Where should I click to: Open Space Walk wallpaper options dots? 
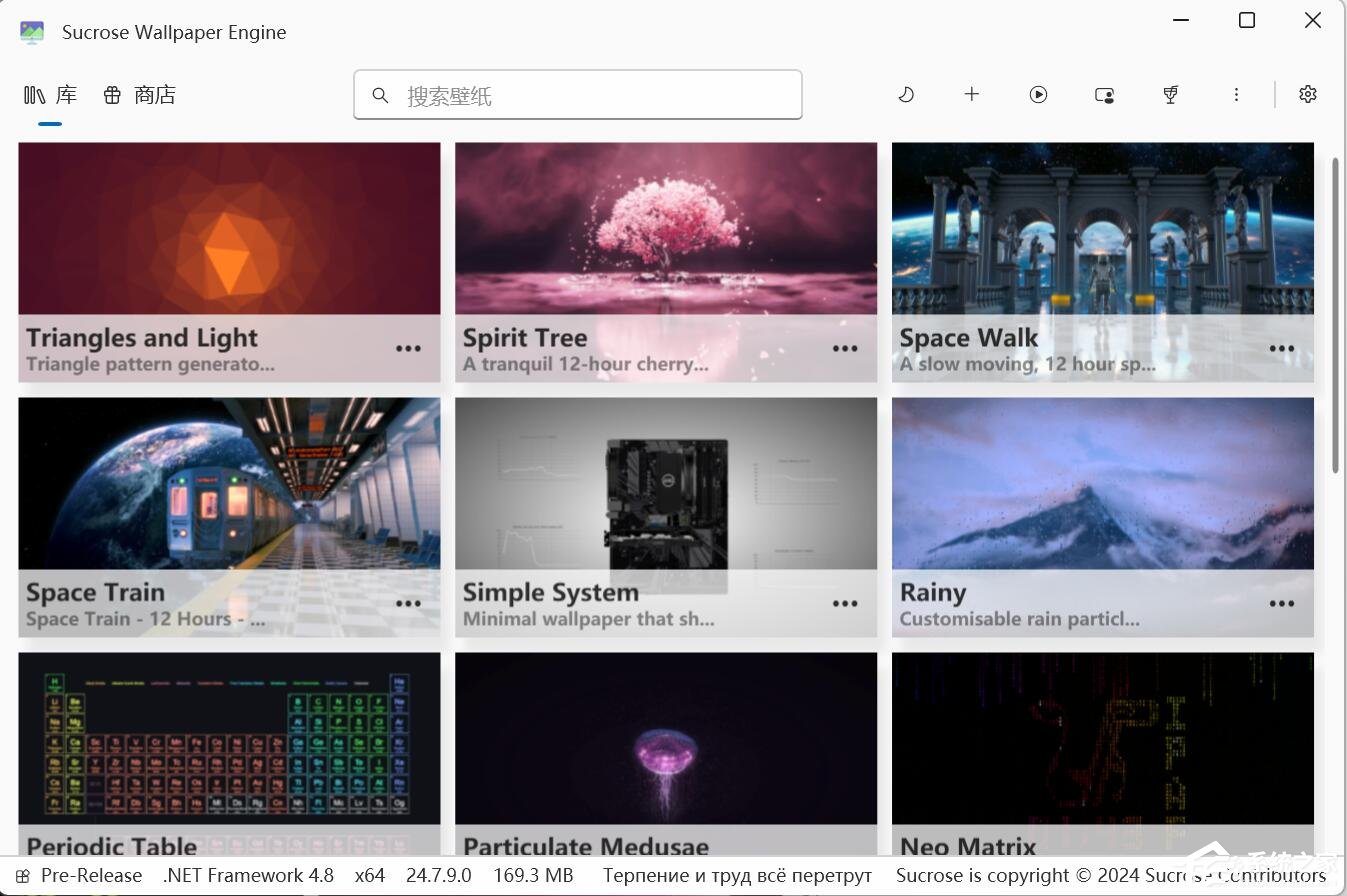coord(1282,349)
